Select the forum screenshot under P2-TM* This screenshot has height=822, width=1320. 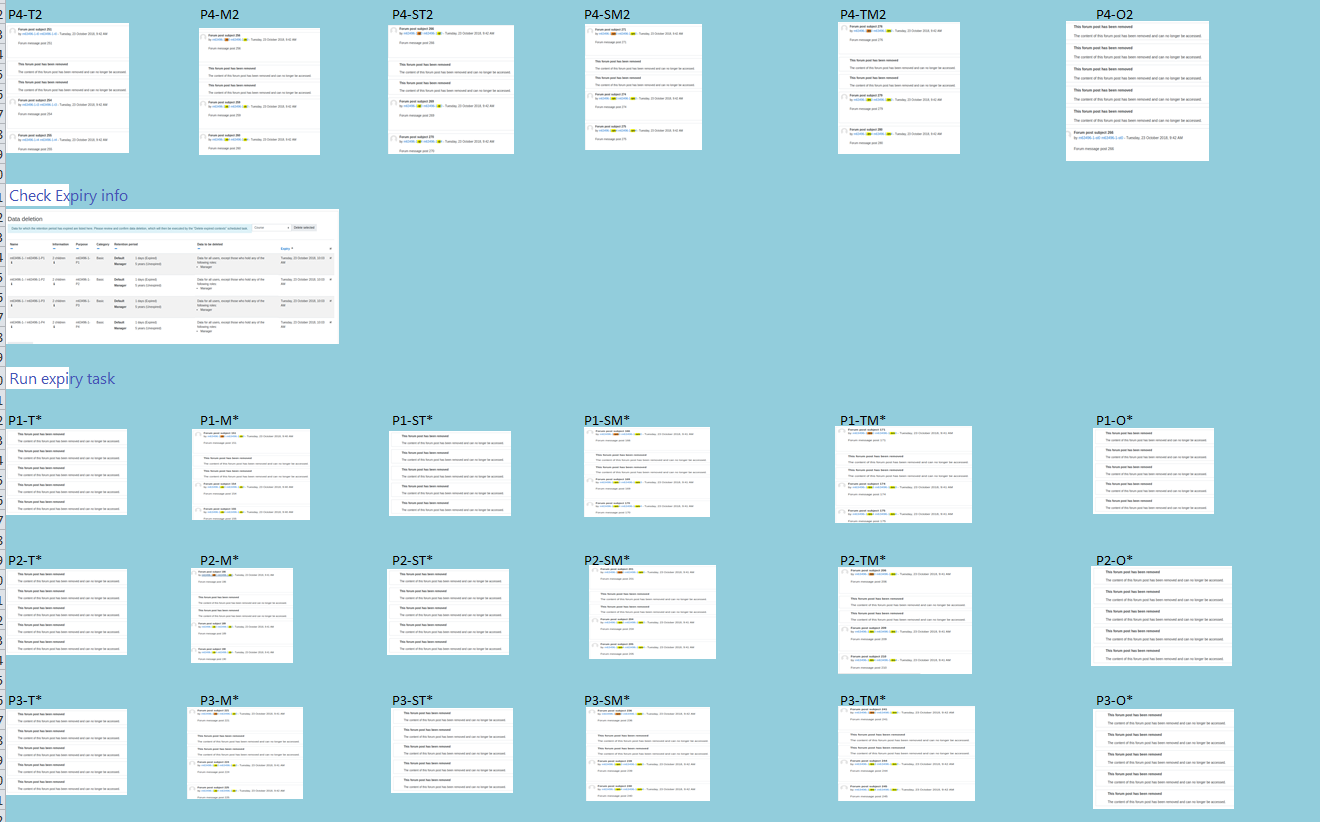tap(905, 620)
